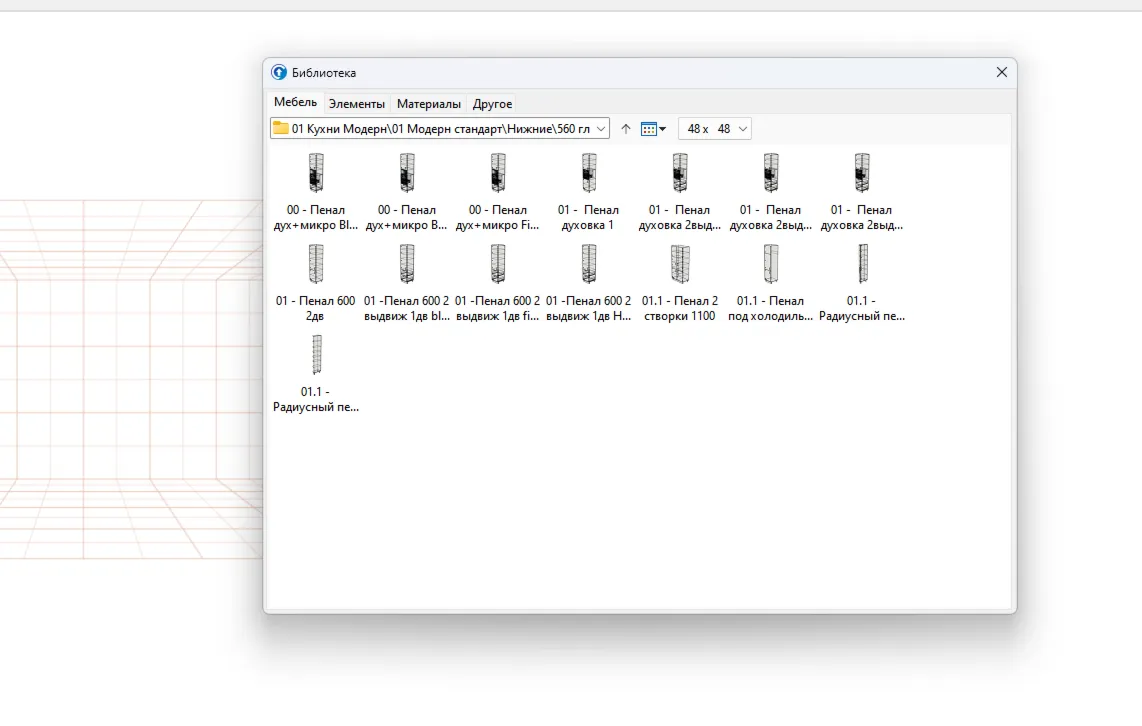Image resolution: width=1142 pixels, height=726 pixels.
Task: Select '01.1 - Пенал под холодиль...' item
Action: (x=771, y=283)
